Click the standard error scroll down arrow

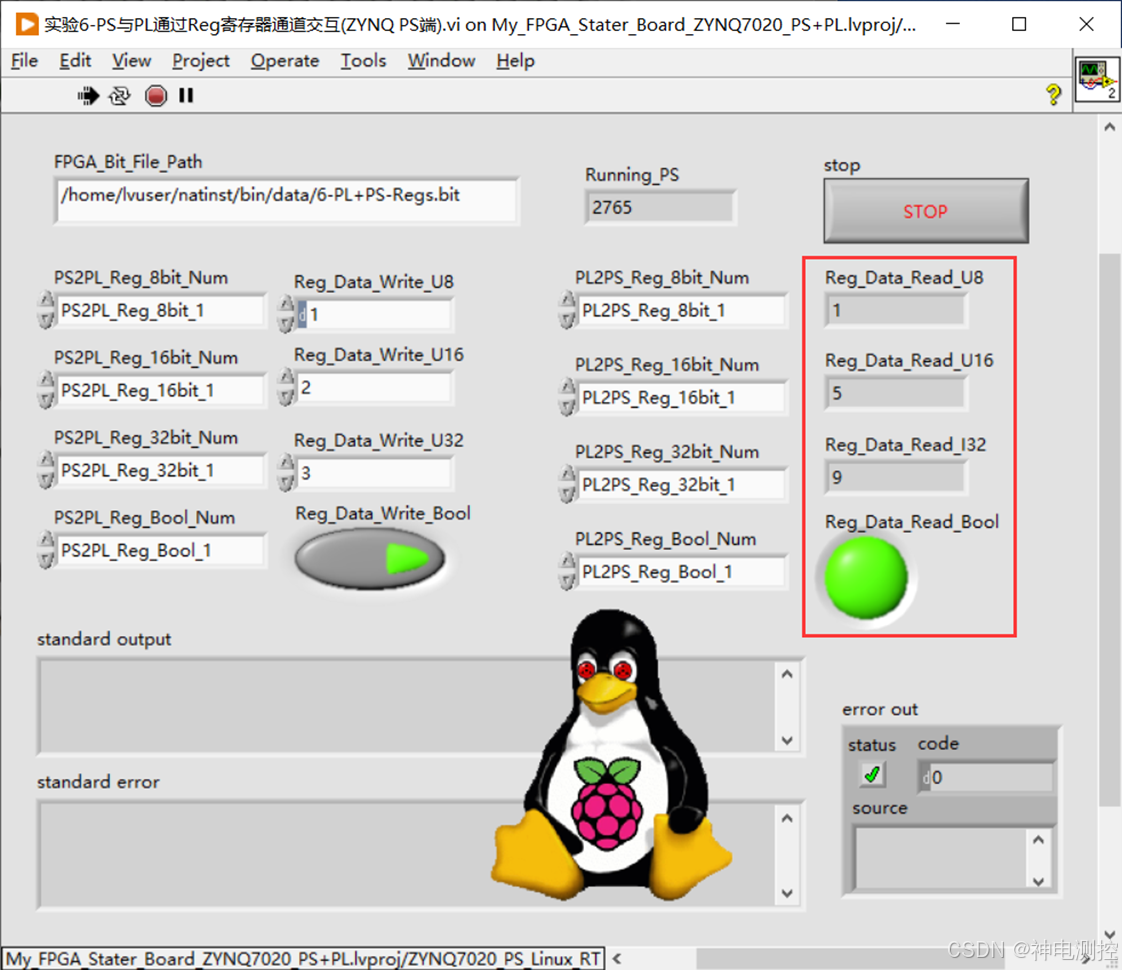787,893
